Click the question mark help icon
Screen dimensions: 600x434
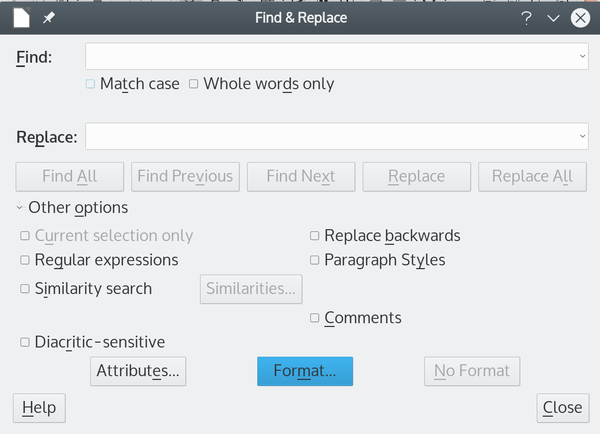click(x=527, y=18)
